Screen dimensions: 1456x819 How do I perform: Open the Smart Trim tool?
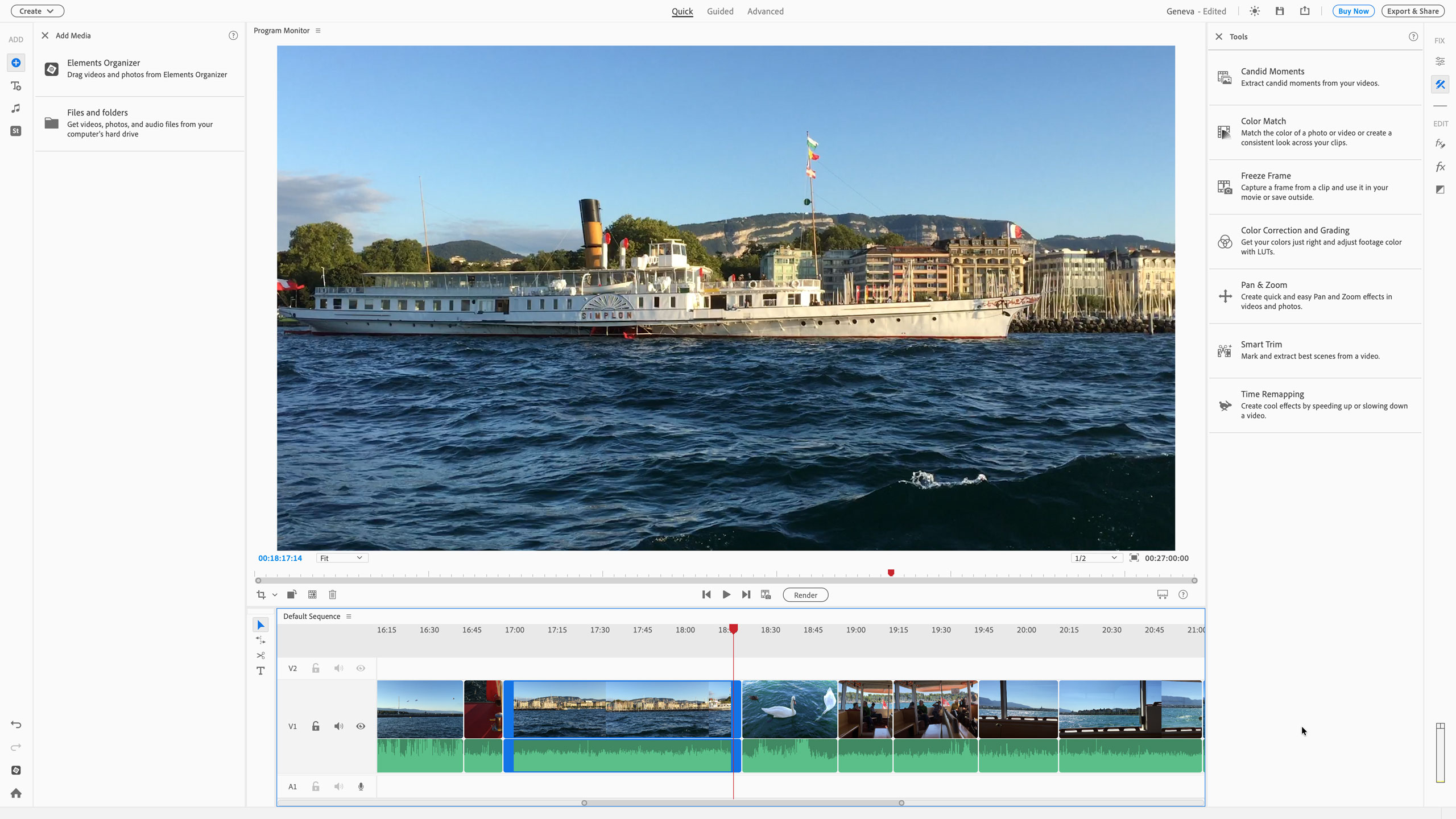(1315, 350)
